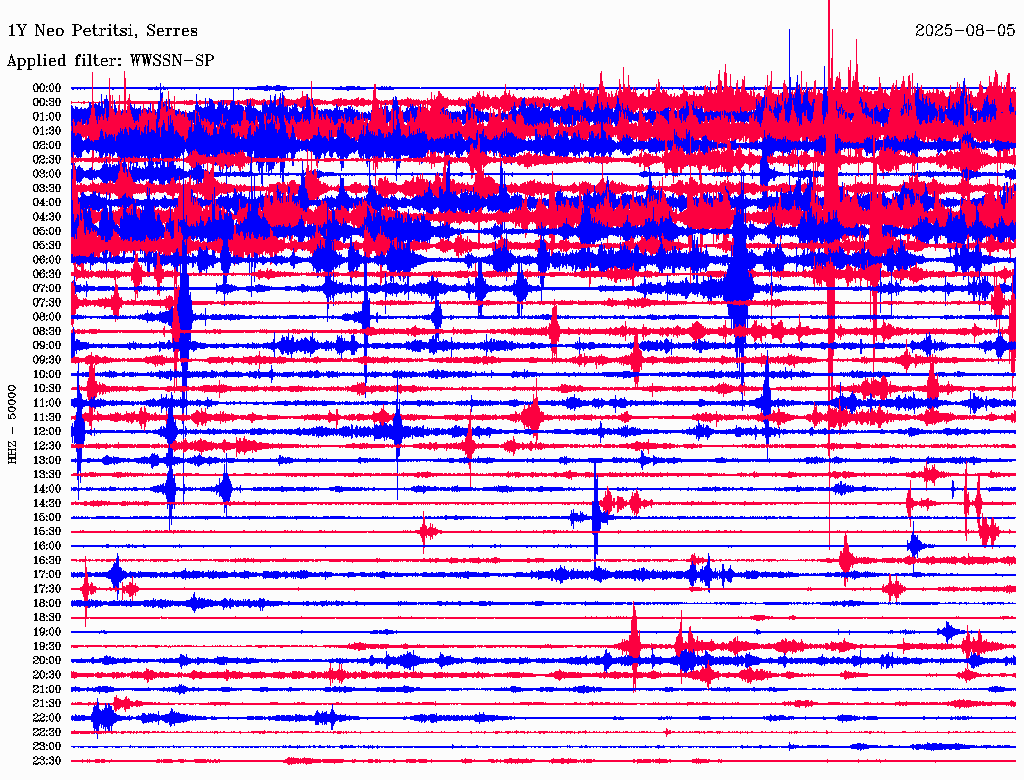Viewport: 1024px width, 780px height.
Task: Select the 16:30 time label
Action: coord(47,560)
